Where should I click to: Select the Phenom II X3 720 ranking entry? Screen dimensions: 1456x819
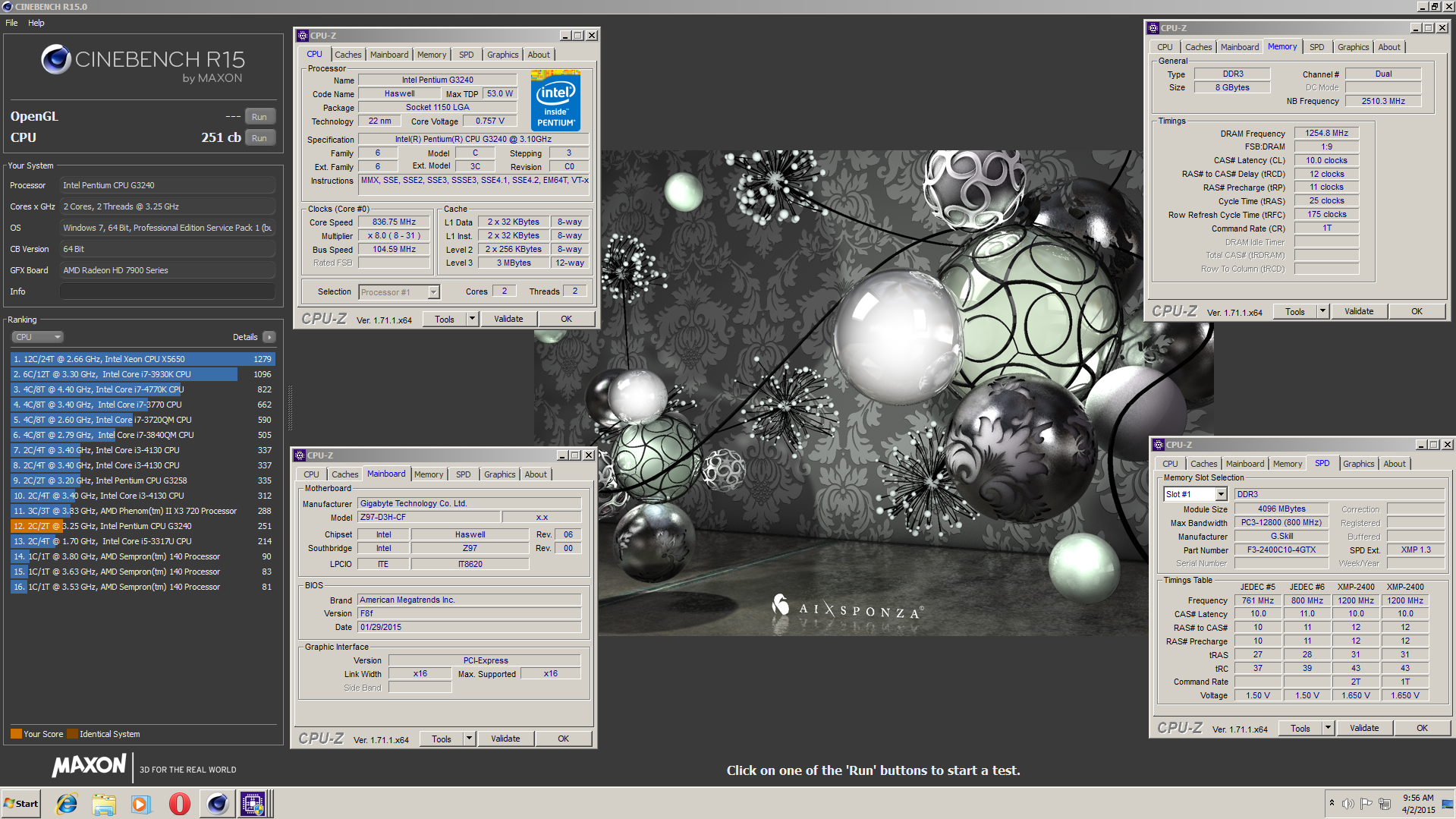tap(143, 511)
